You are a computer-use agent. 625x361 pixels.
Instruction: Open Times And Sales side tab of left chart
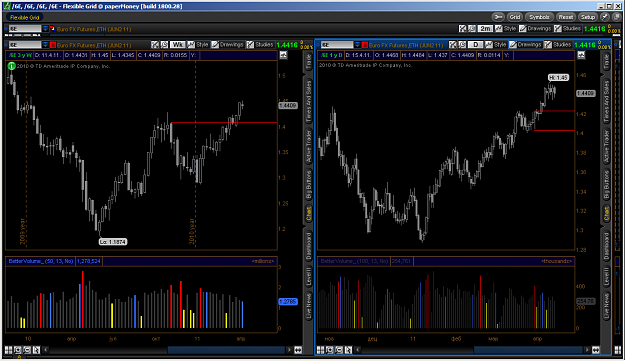(309, 101)
